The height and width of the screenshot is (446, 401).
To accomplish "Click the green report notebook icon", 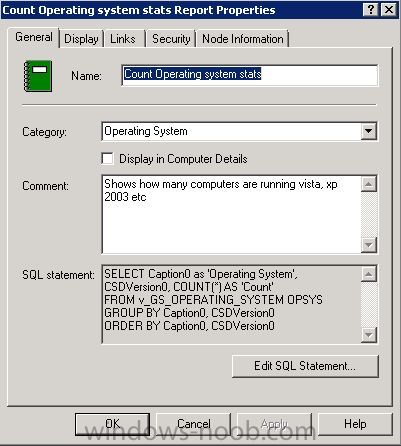I will click(x=38, y=76).
